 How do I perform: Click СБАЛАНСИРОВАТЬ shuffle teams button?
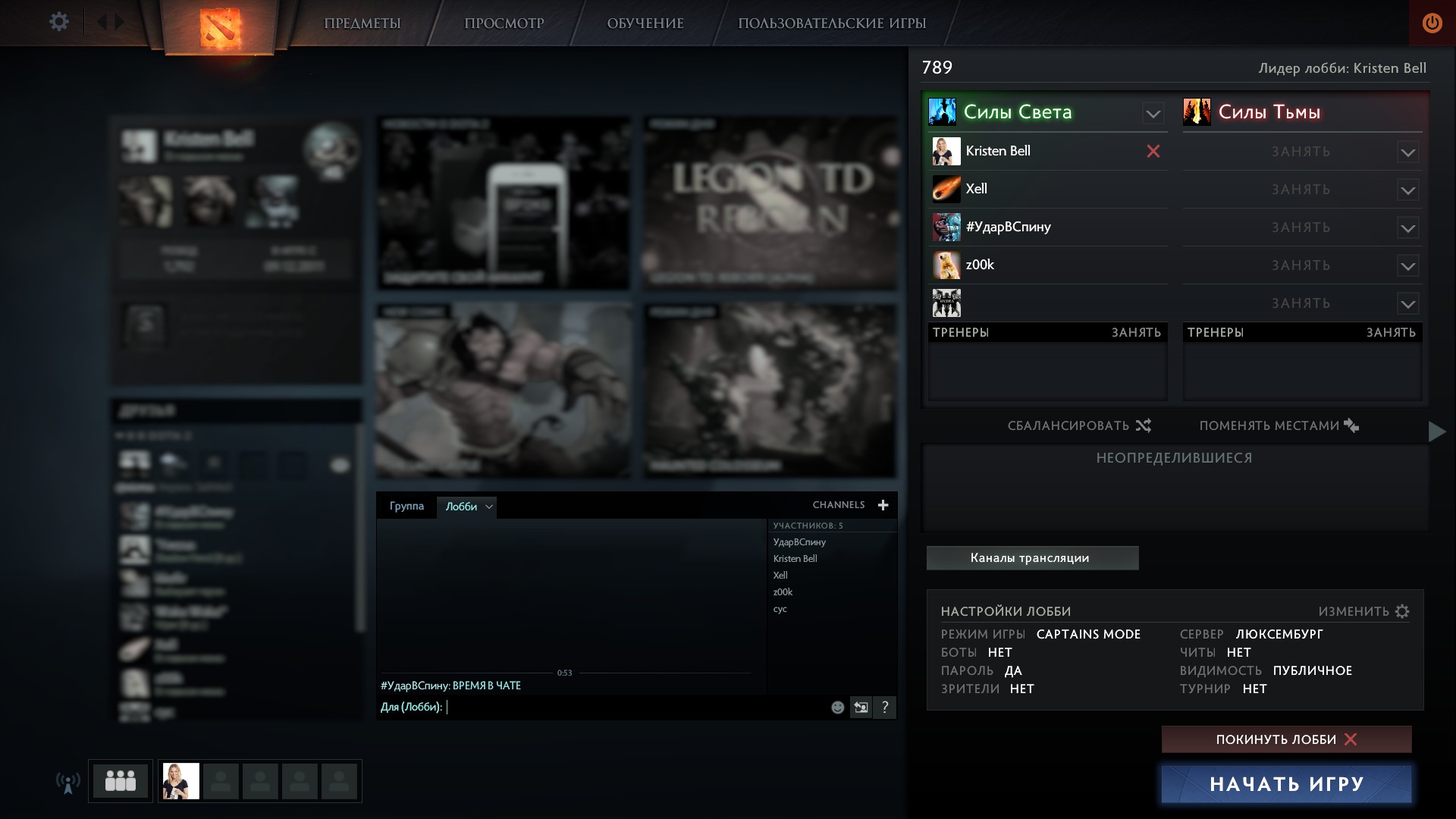point(1078,425)
